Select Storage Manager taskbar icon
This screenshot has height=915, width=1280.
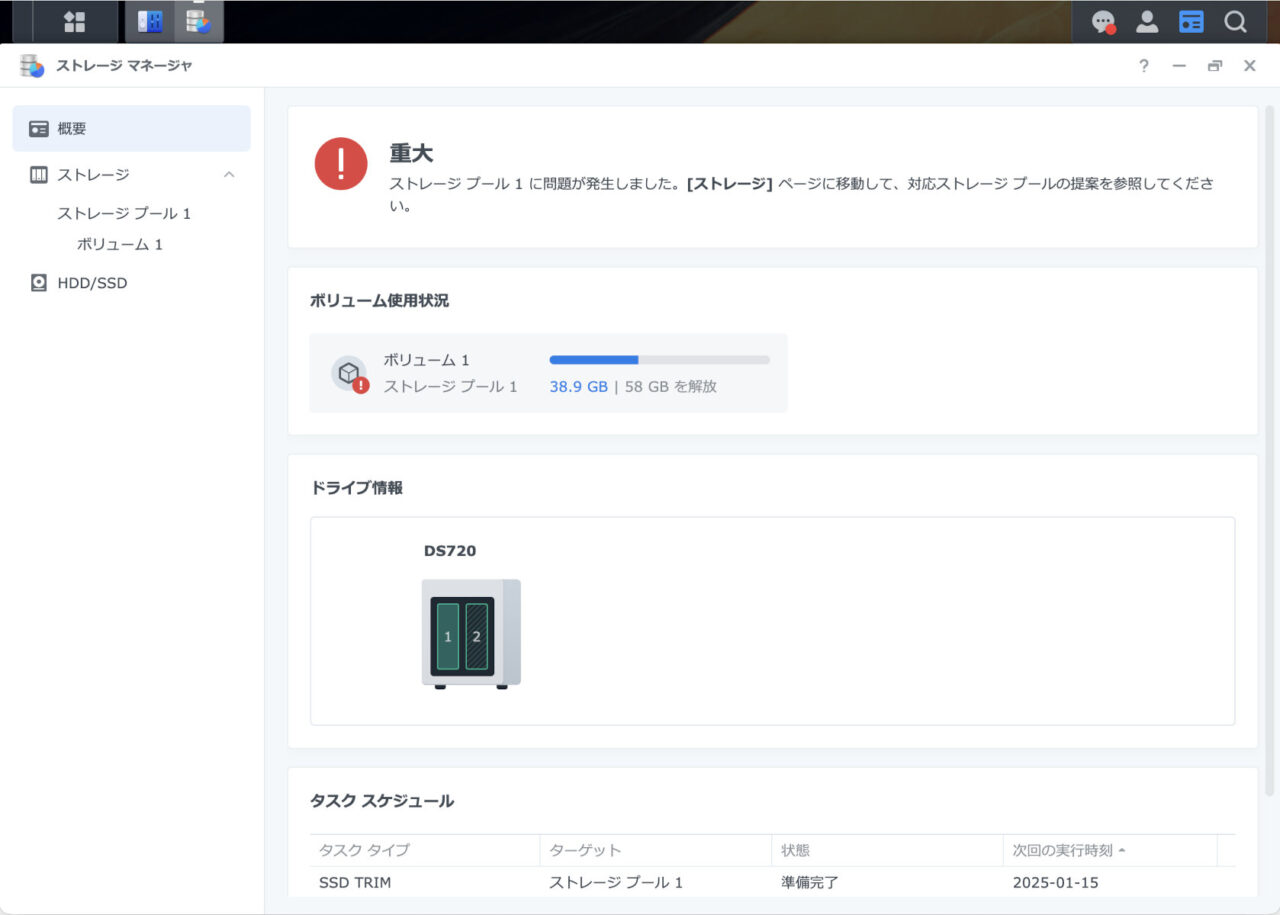199,21
